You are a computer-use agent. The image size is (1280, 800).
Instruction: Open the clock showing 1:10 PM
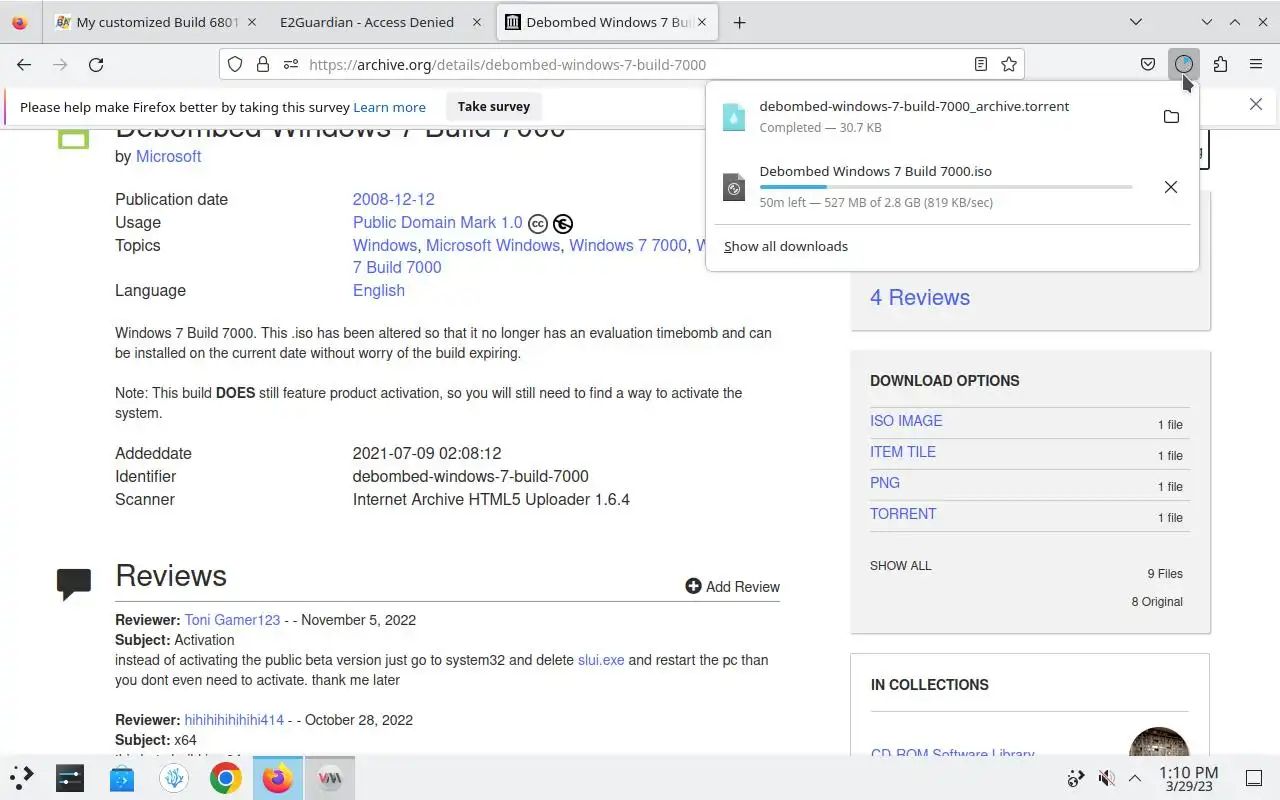(x=1188, y=778)
